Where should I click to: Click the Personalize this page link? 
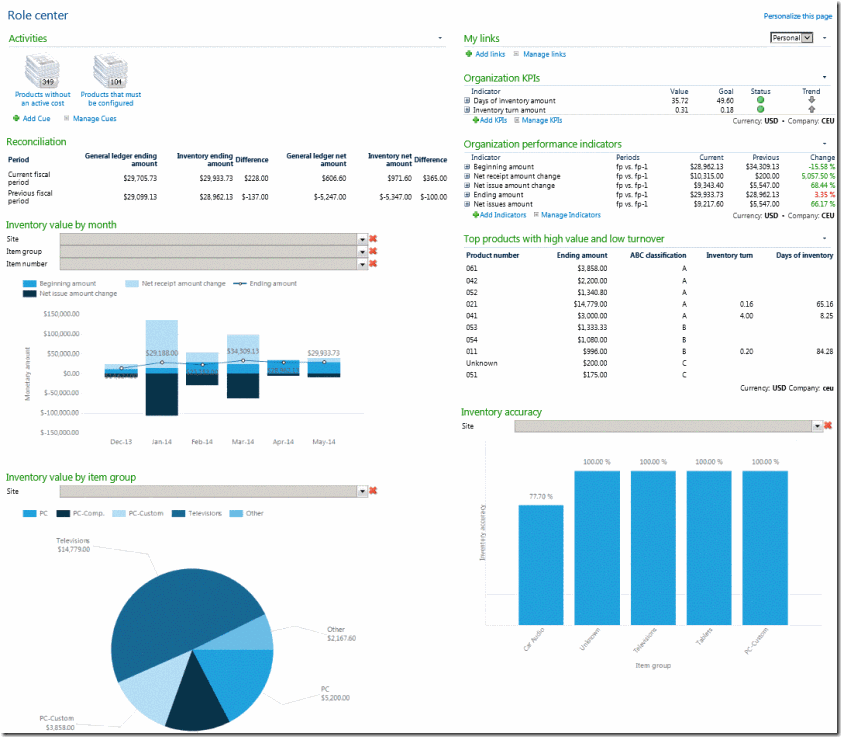pos(797,16)
